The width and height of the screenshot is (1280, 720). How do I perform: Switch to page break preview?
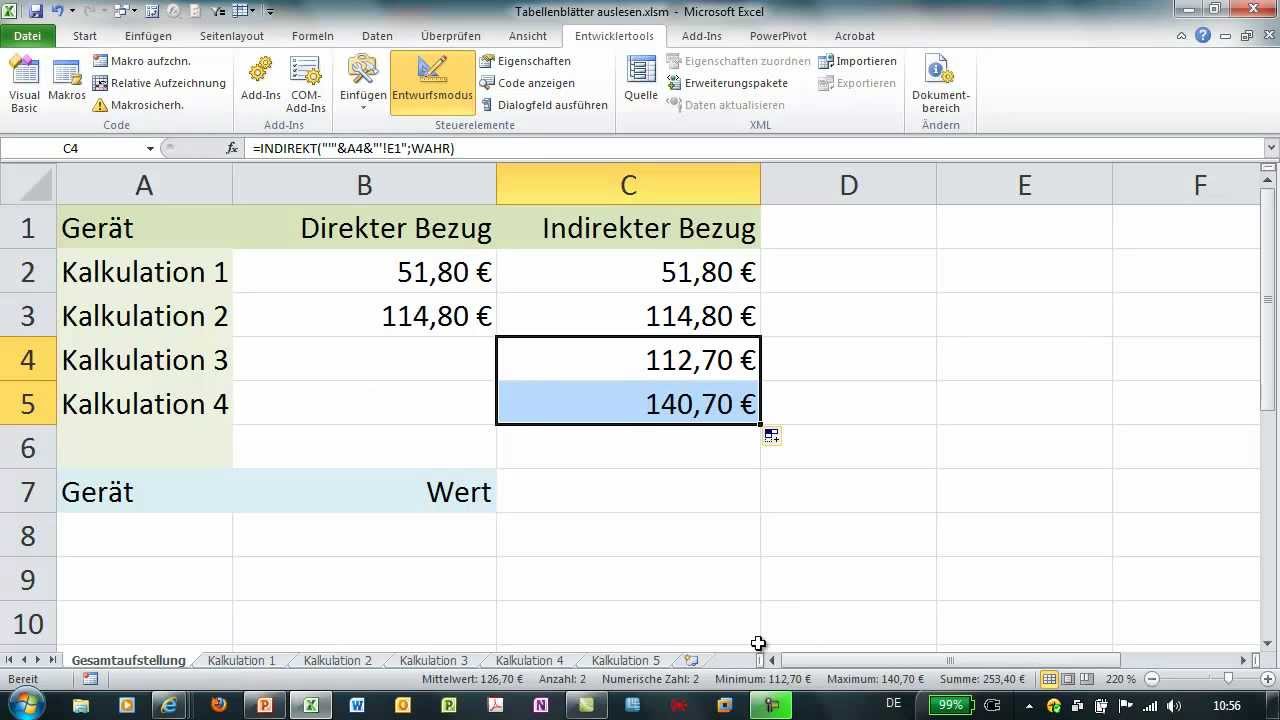coord(1087,679)
